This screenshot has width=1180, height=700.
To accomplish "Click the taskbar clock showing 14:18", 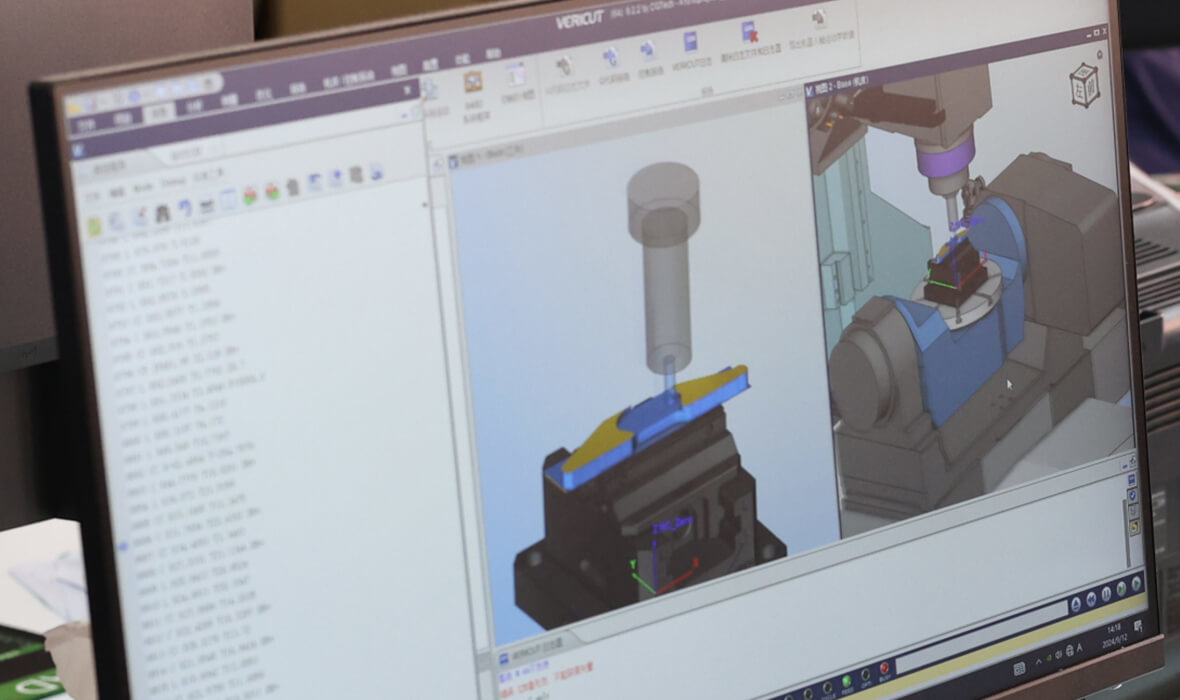I will point(1115,637).
